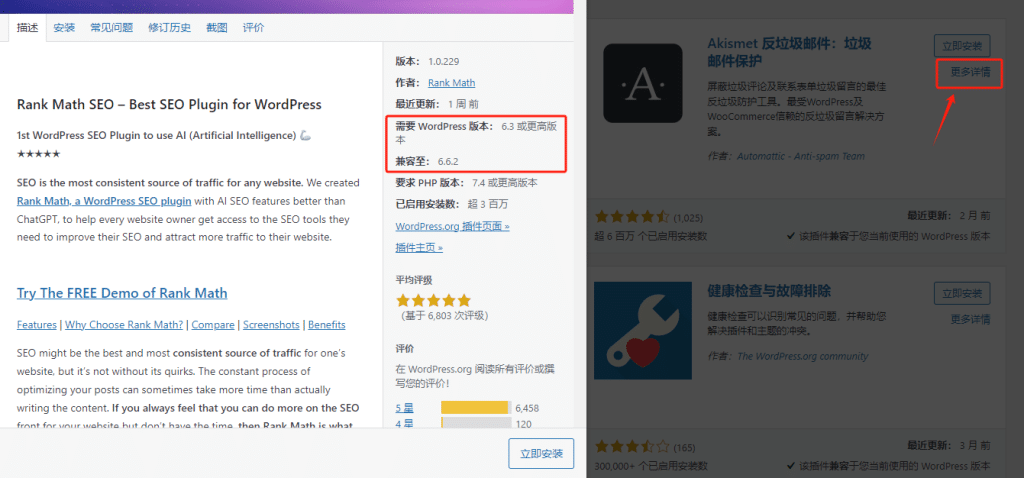The image size is (1024, 478).
Task: Click 'Why Choose Rank Math?' link
Action: [x=124, y=325]
